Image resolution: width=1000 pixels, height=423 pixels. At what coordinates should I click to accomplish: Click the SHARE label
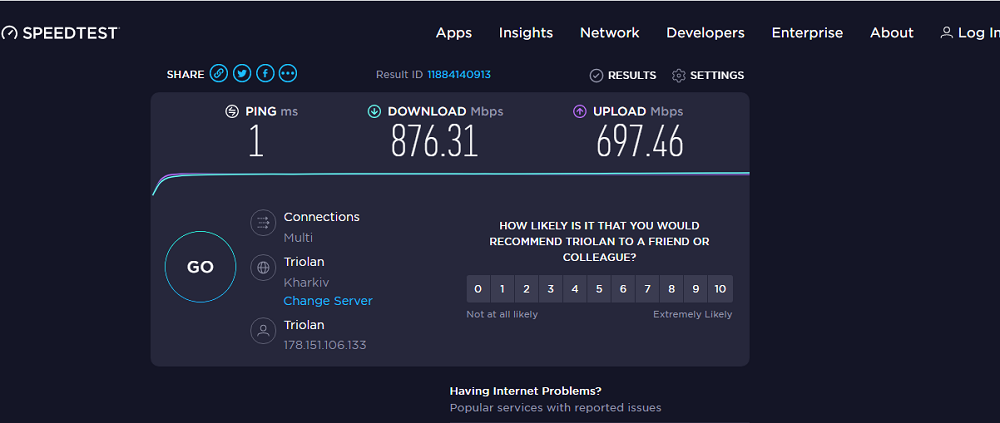pyautogui.click(x=186, y=75)
